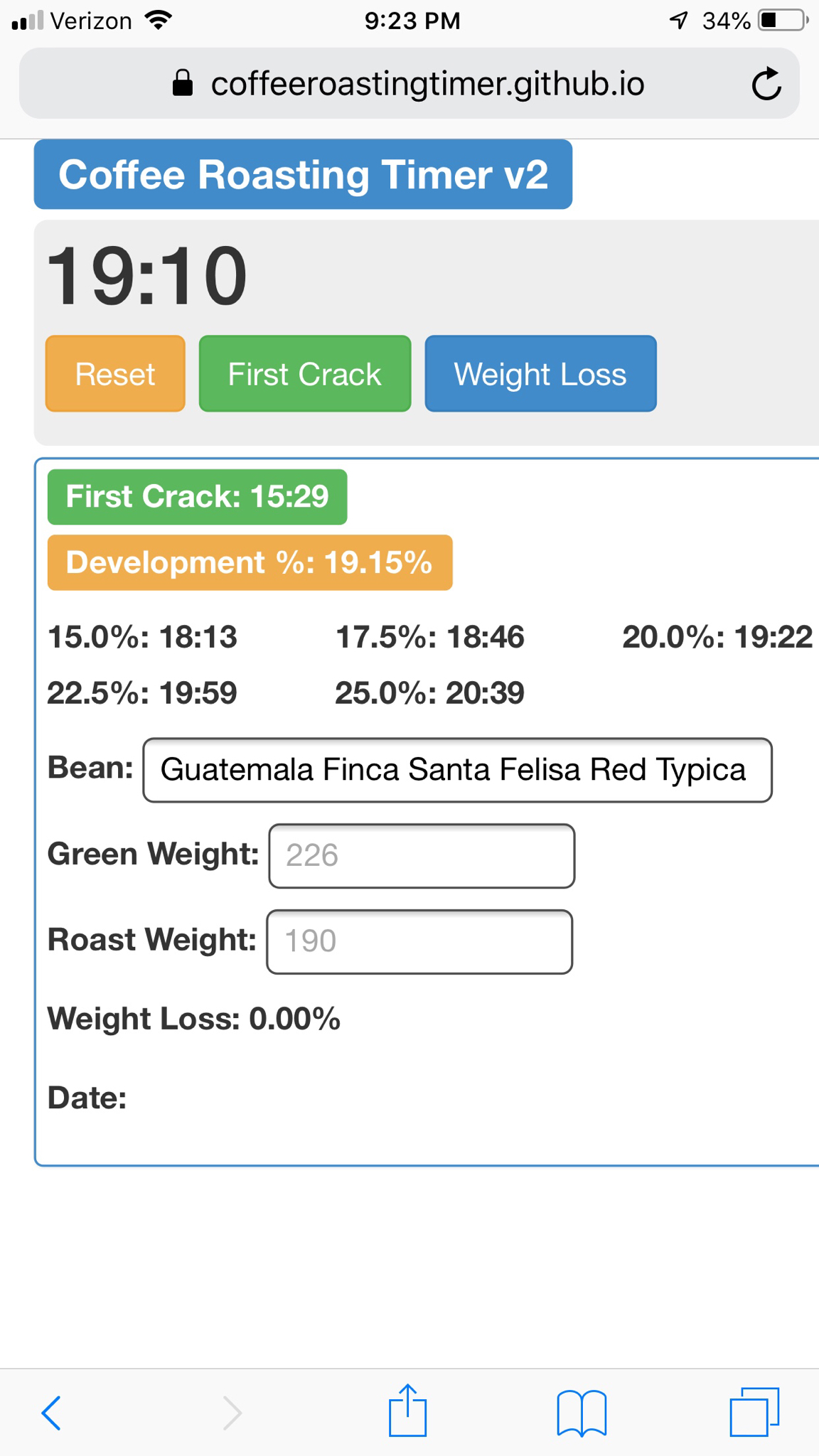
Task: Tap the Development %: 19.15% badge
Action: (250, 562)
